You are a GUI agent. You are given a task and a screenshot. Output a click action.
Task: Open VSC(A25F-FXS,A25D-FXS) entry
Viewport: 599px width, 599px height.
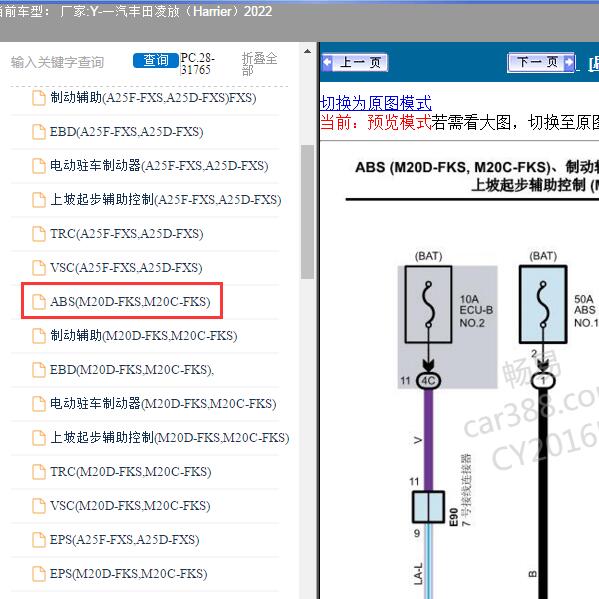126,267
